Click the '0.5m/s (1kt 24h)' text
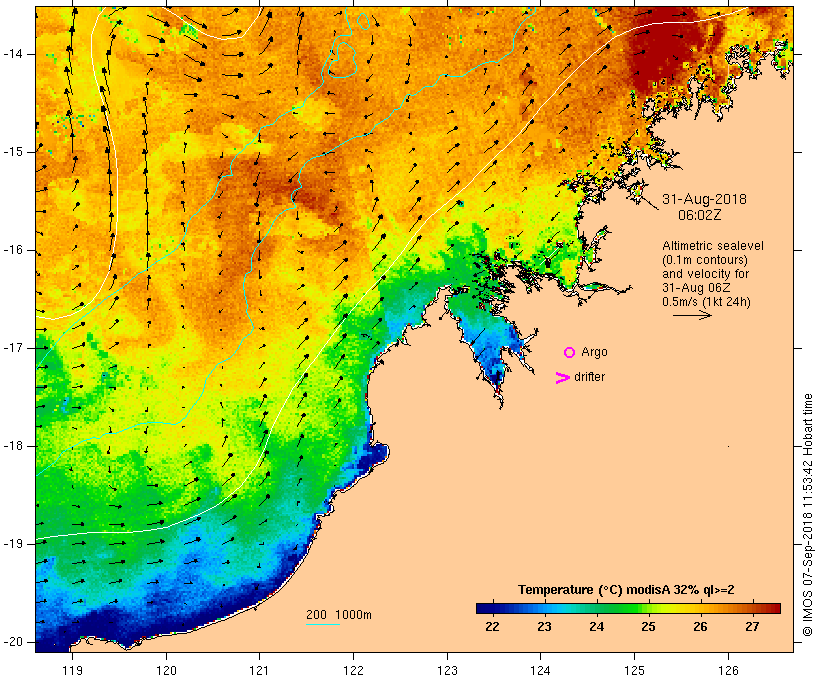The image size is (820, 680). tap(706, 302)
